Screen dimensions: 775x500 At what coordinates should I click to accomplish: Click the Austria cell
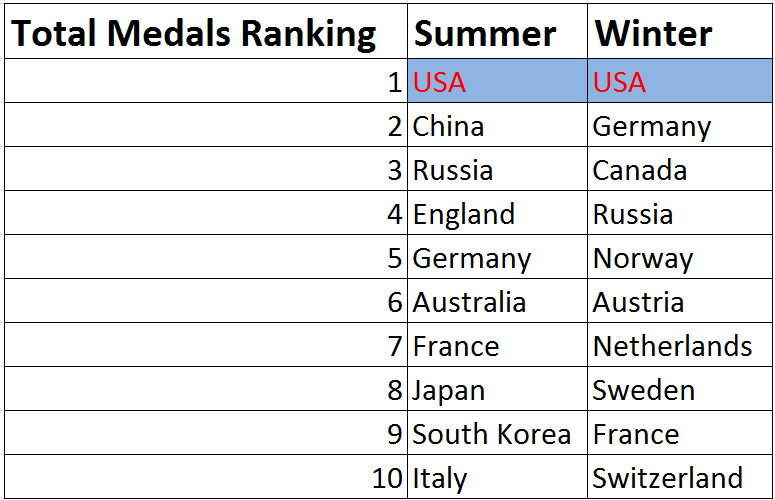(x=680, y=302)
